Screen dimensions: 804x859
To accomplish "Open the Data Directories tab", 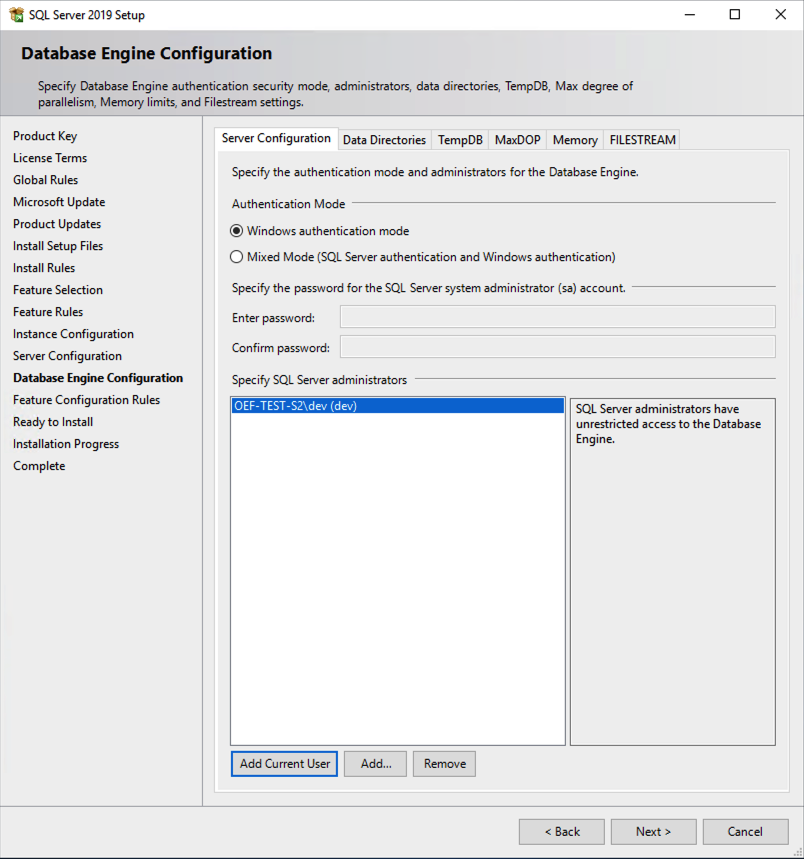I will coord(384,140).
